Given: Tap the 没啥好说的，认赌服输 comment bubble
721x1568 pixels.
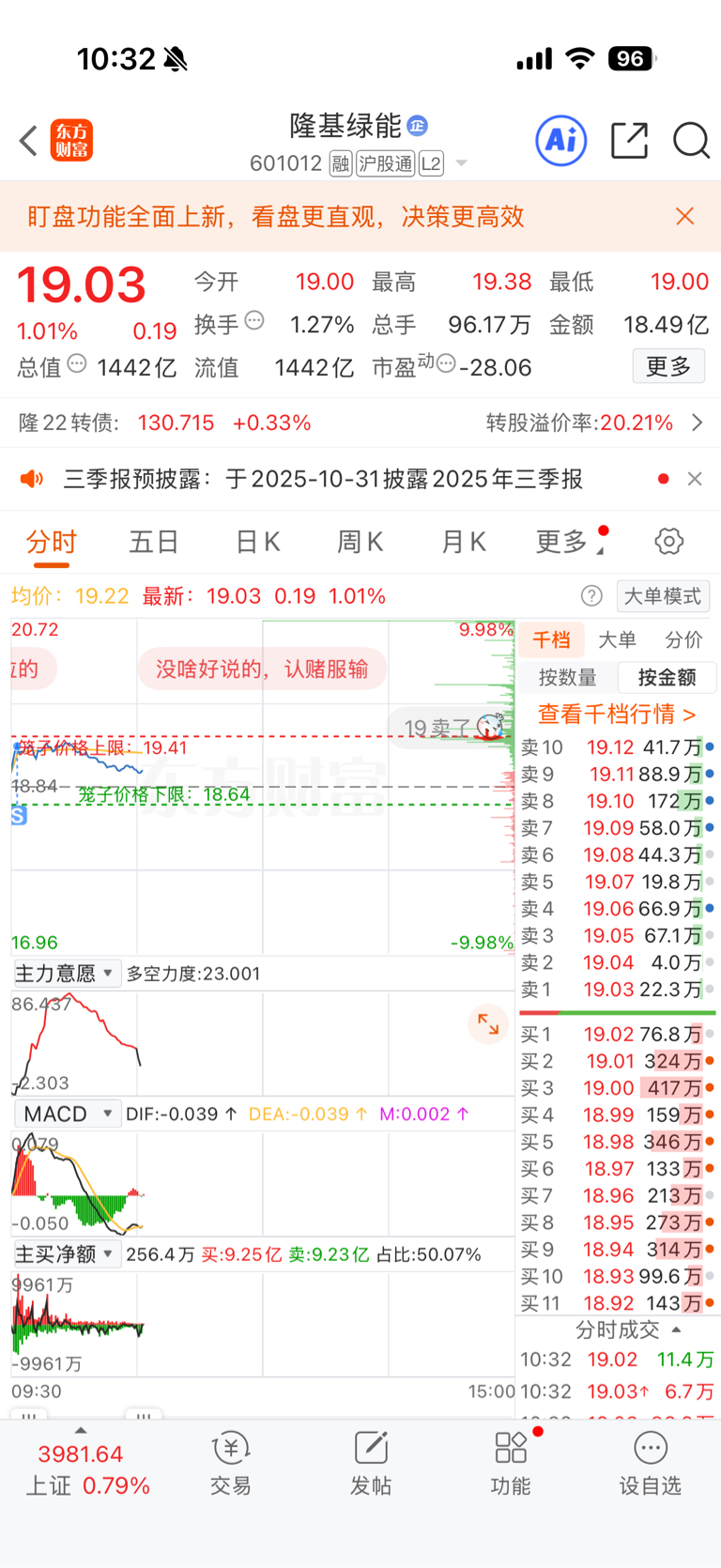Looking at the screenshot, I should (x=262, y=669).
